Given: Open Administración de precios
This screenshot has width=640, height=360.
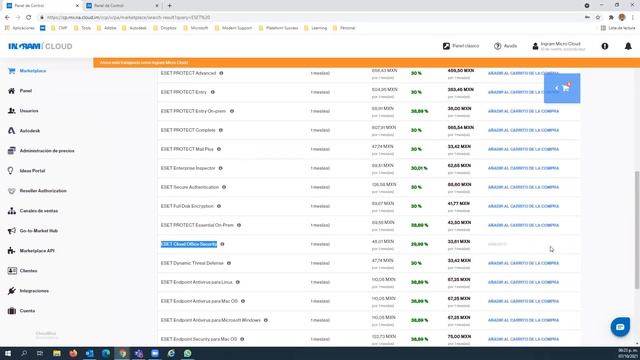Looking at the screenshot, I should click(41, 151).
